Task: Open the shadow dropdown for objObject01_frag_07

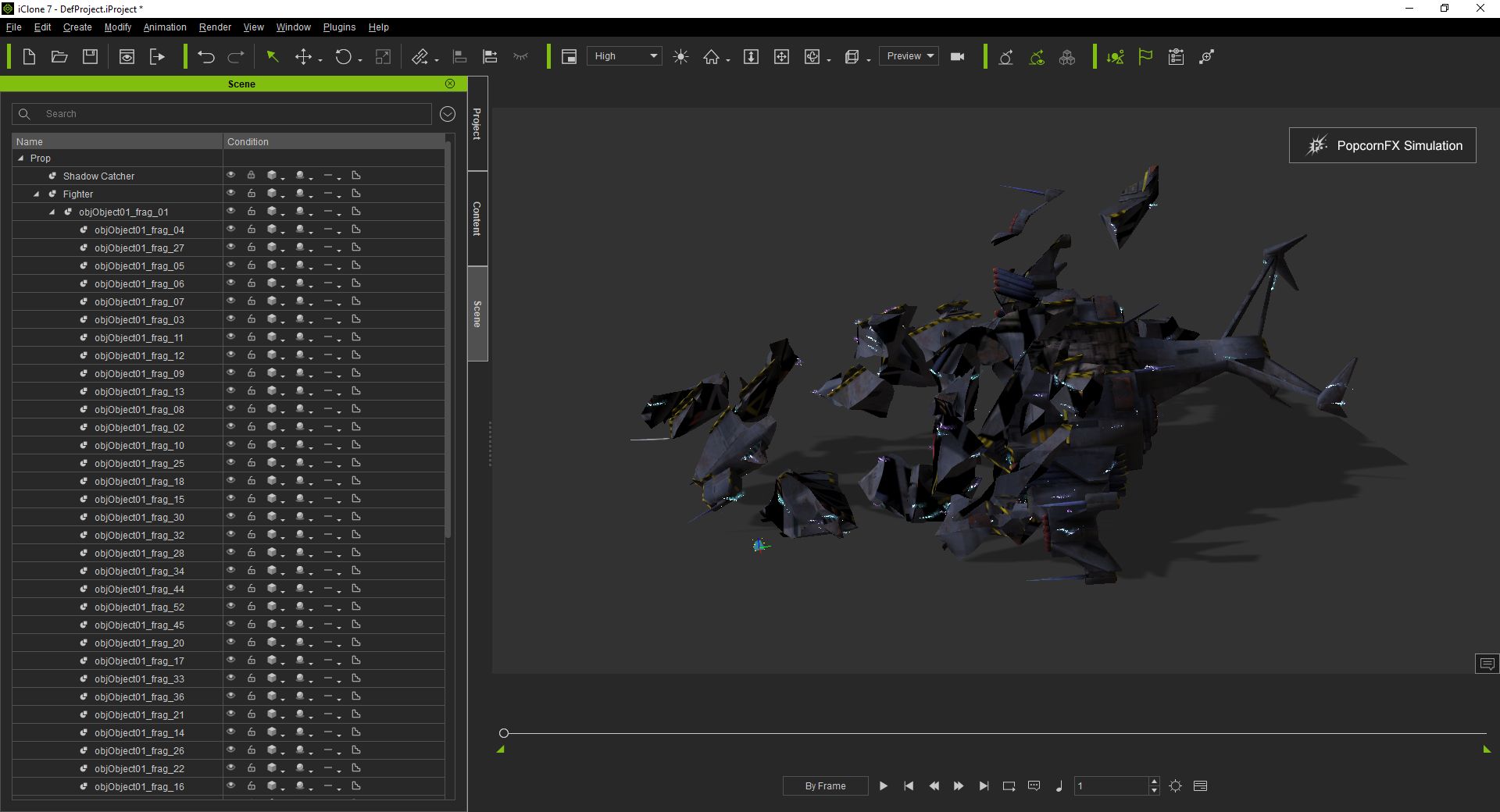Action: [x=304, y=301]
